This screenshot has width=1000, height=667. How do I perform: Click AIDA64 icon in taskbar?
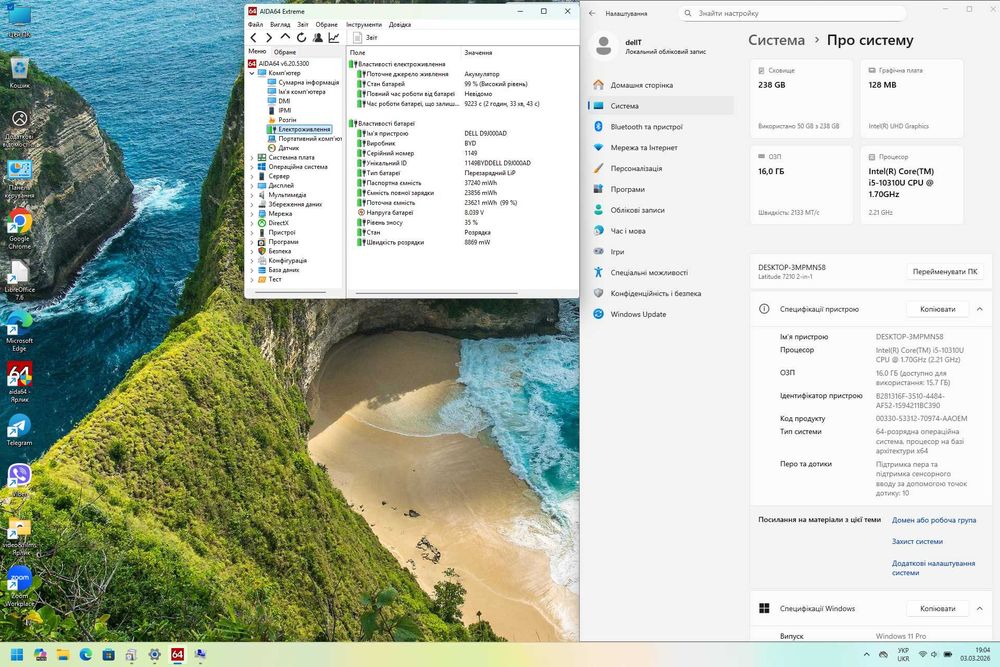click(177, 654)
